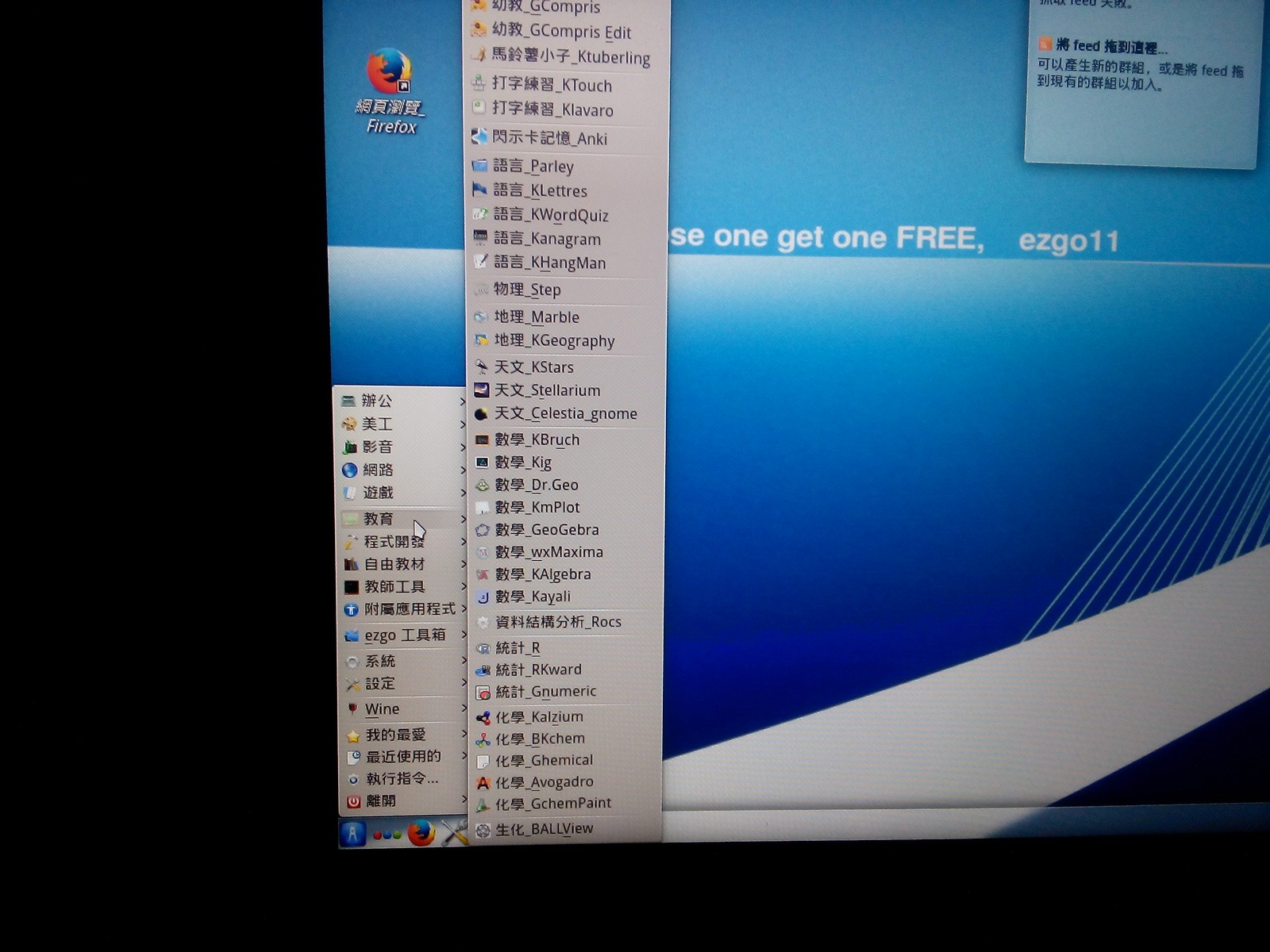Click the start menu button in the taskbar

pyautogui.click(x=352, y=834)
